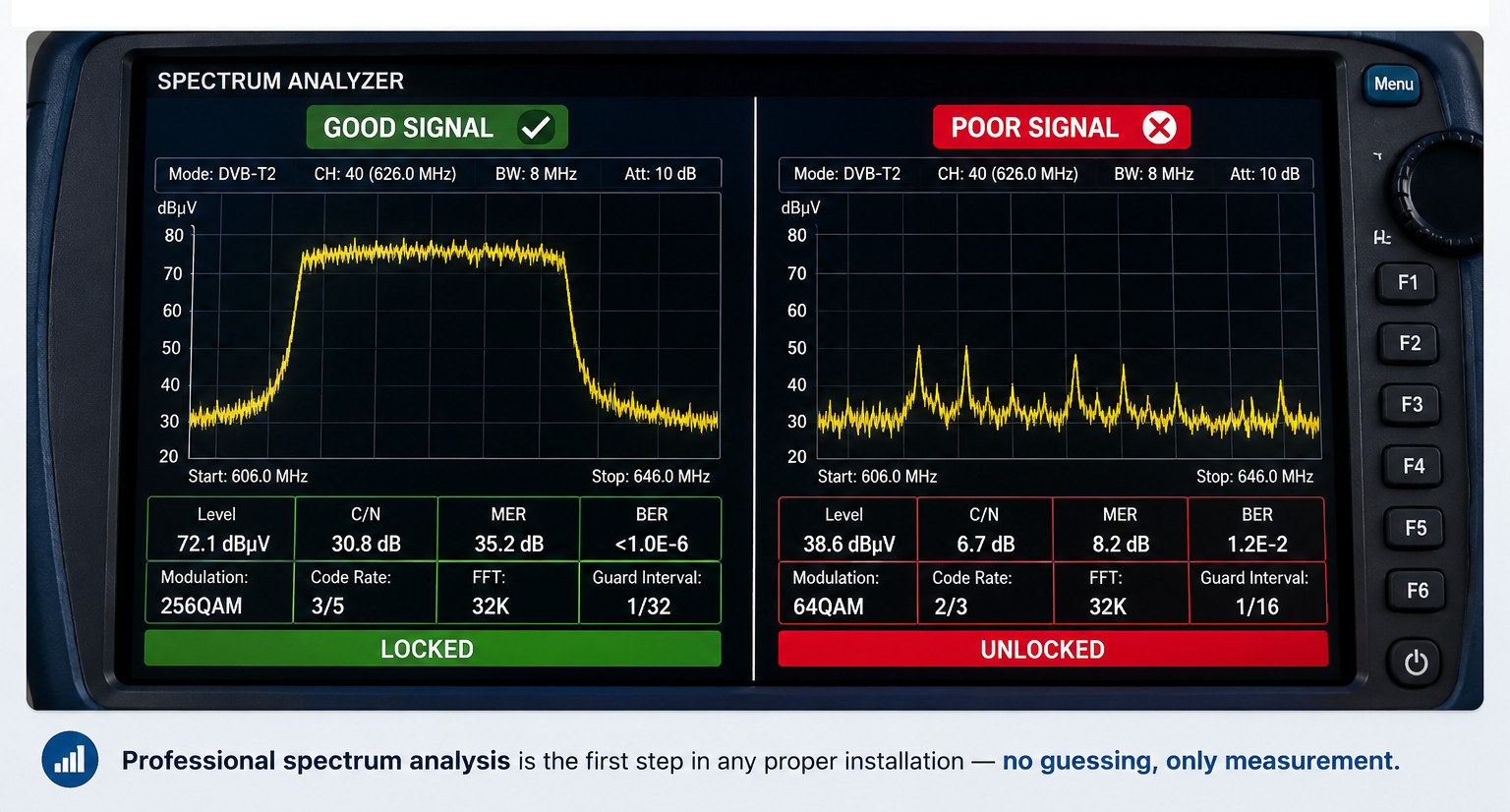Viewport: 1510px width, 812px height.
Task: Click Modulation value 256QAM
Action: click(x=202, y=606)
